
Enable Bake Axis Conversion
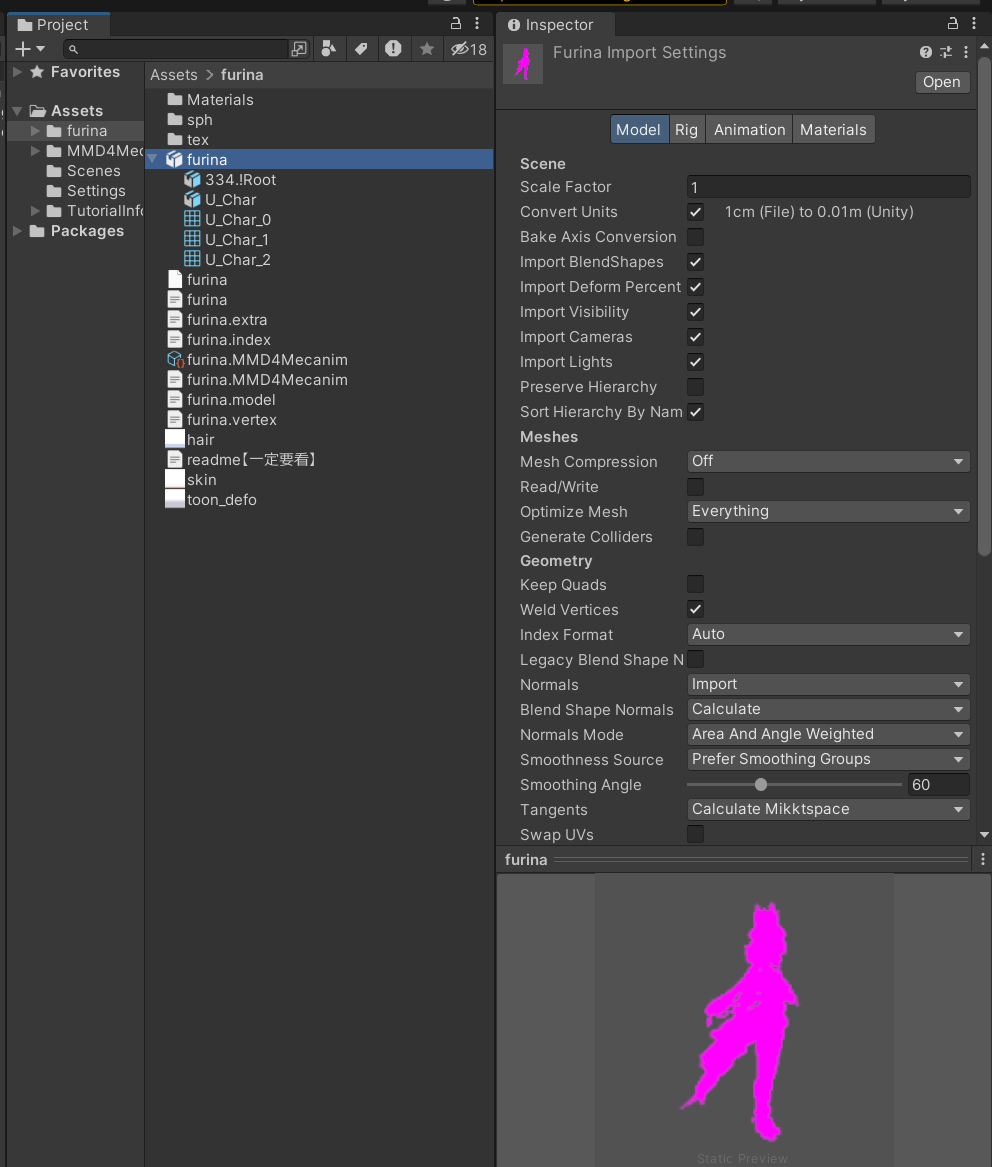click(x=695, y=237)
